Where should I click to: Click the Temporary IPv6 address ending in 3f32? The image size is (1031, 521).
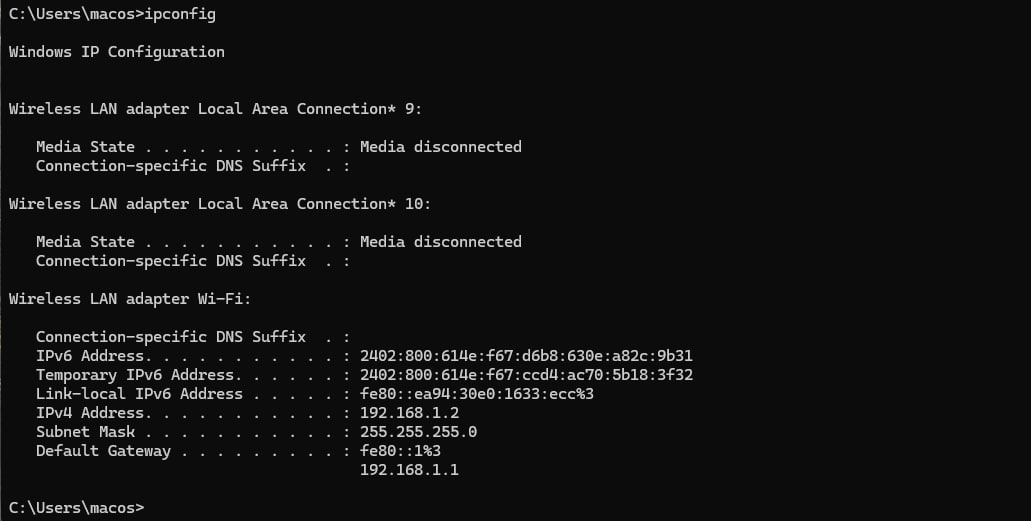526,375
